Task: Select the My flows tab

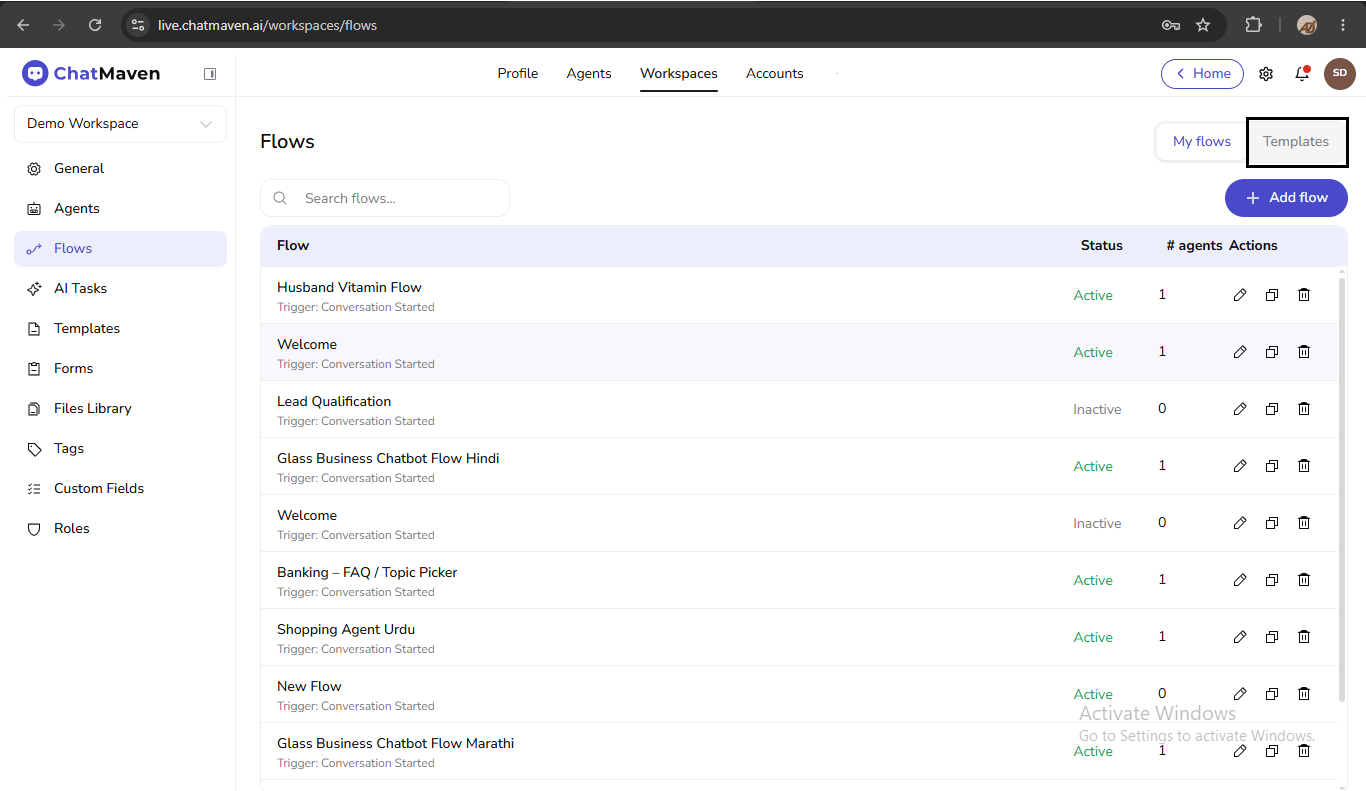Action: pos(1202,142)
